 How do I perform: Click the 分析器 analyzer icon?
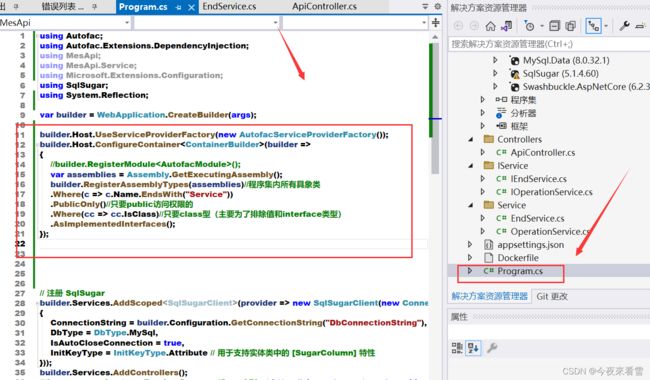coord(501,113)
